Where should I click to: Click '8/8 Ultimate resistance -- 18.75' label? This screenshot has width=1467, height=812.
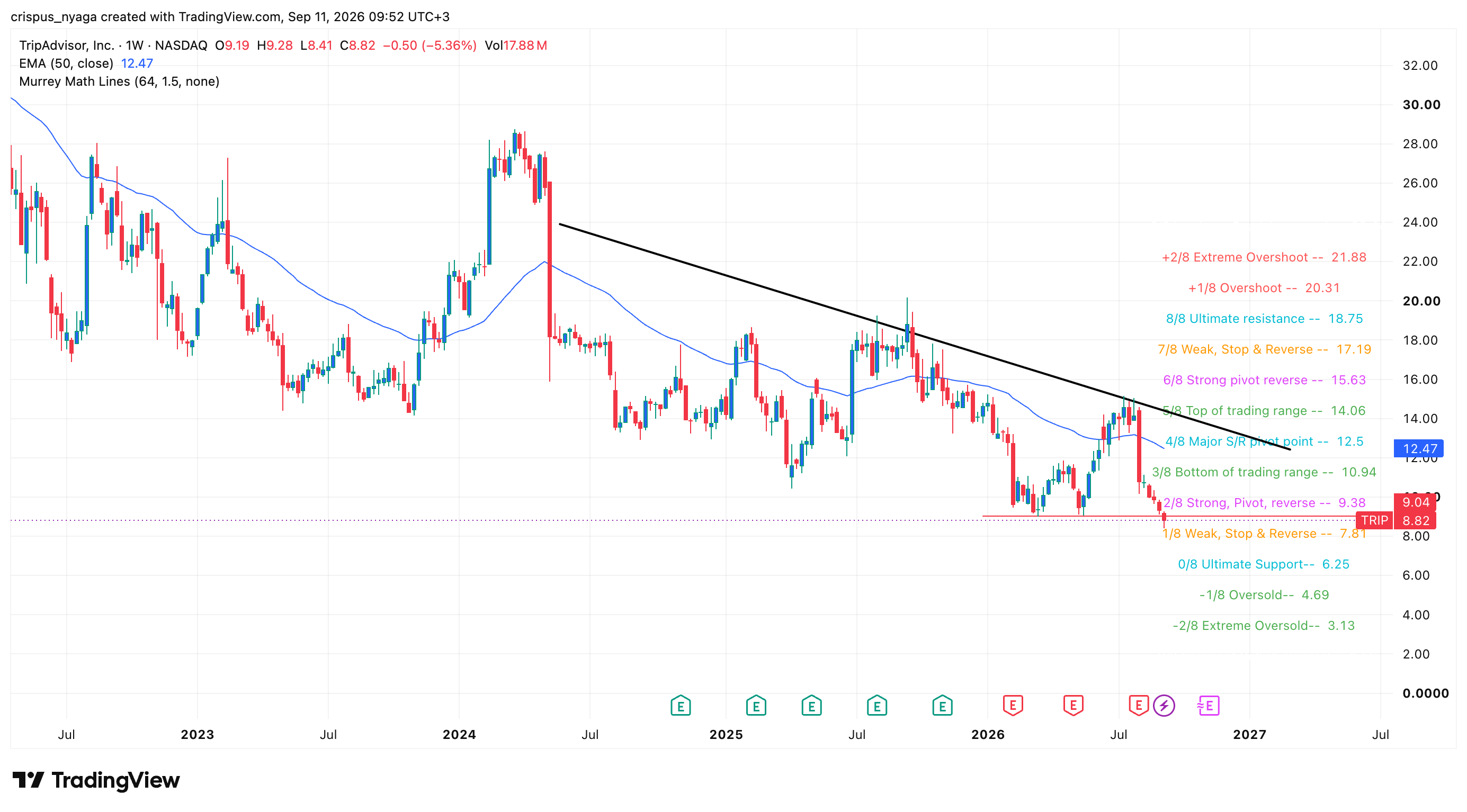1264,319
